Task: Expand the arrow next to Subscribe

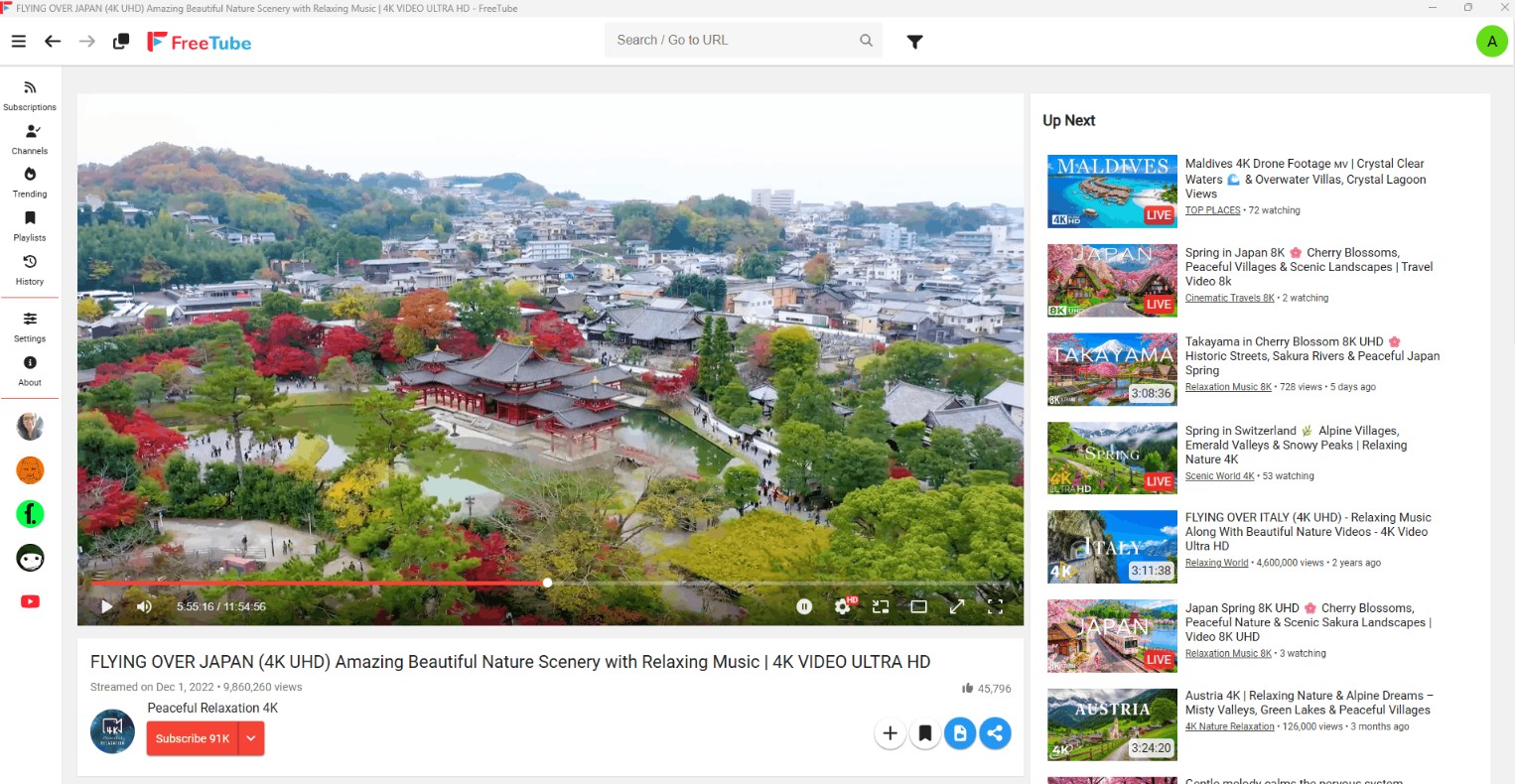Action: click(251, 738)
